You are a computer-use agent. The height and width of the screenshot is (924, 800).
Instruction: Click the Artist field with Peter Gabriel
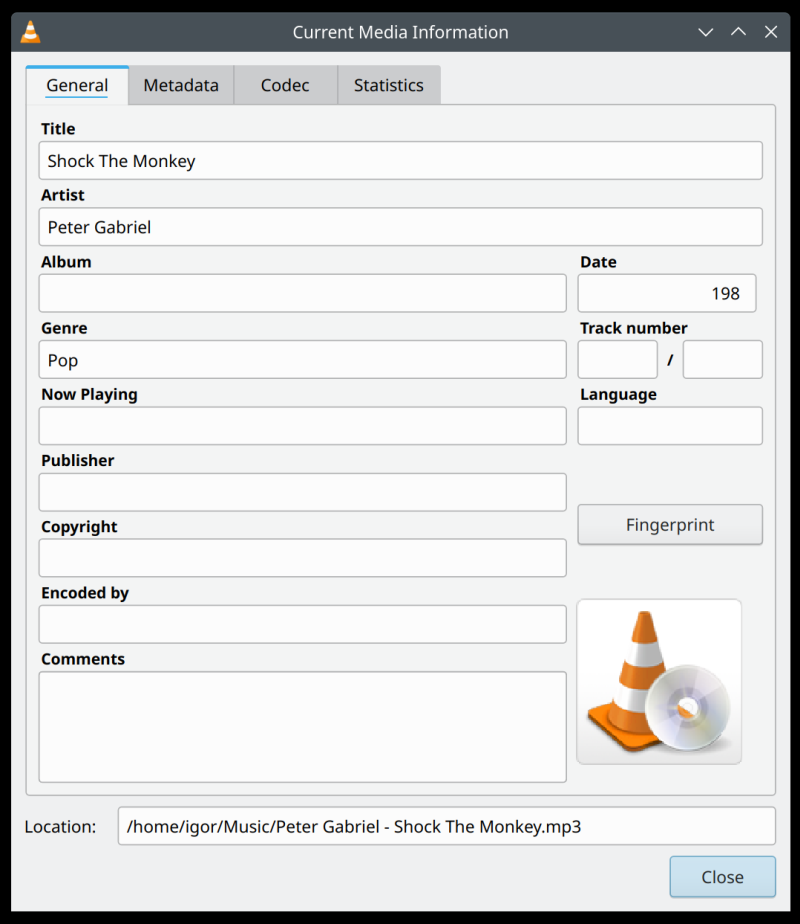coord(401,227)
